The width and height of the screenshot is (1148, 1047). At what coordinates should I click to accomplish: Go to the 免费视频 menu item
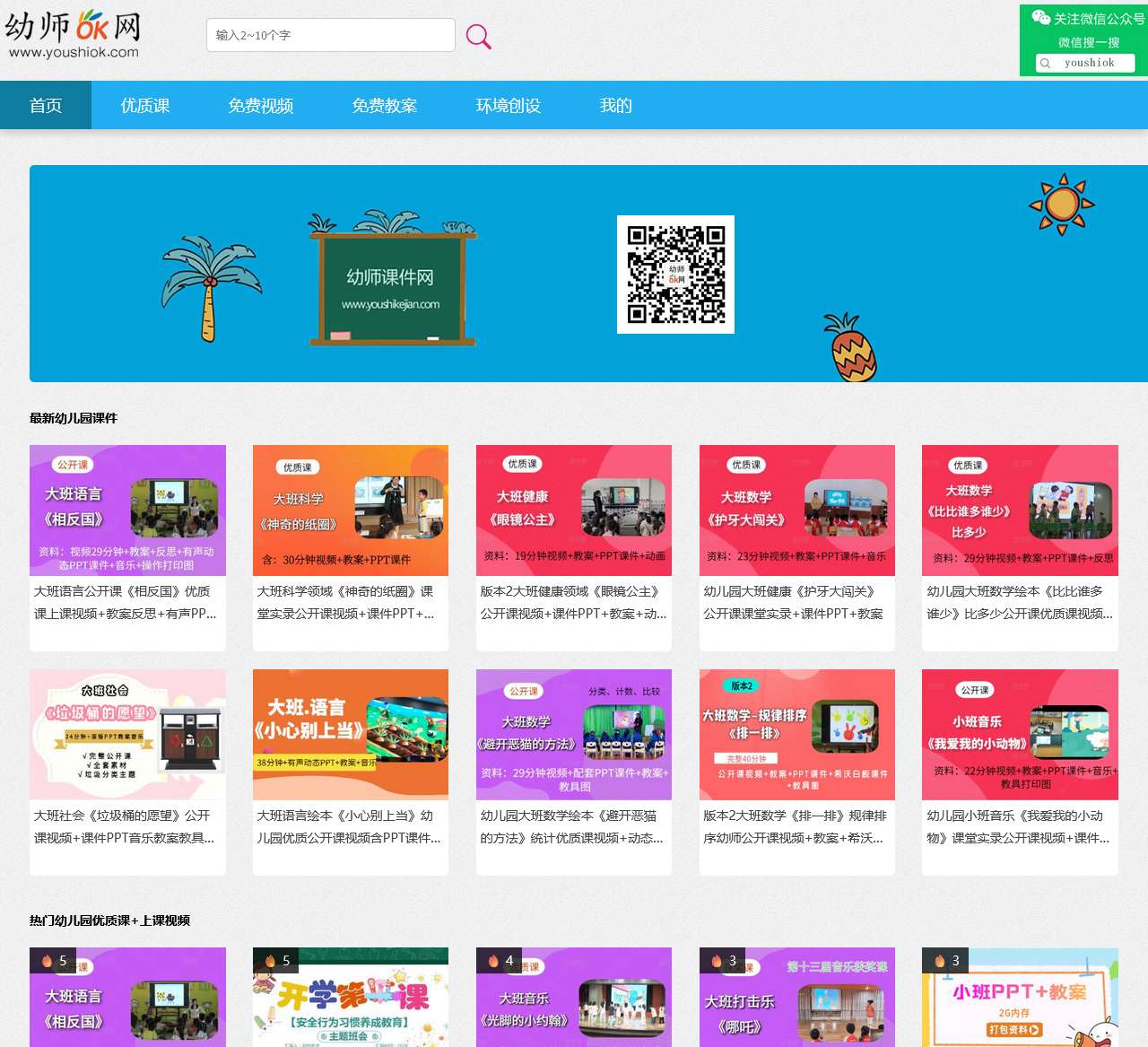pos(261,106)
